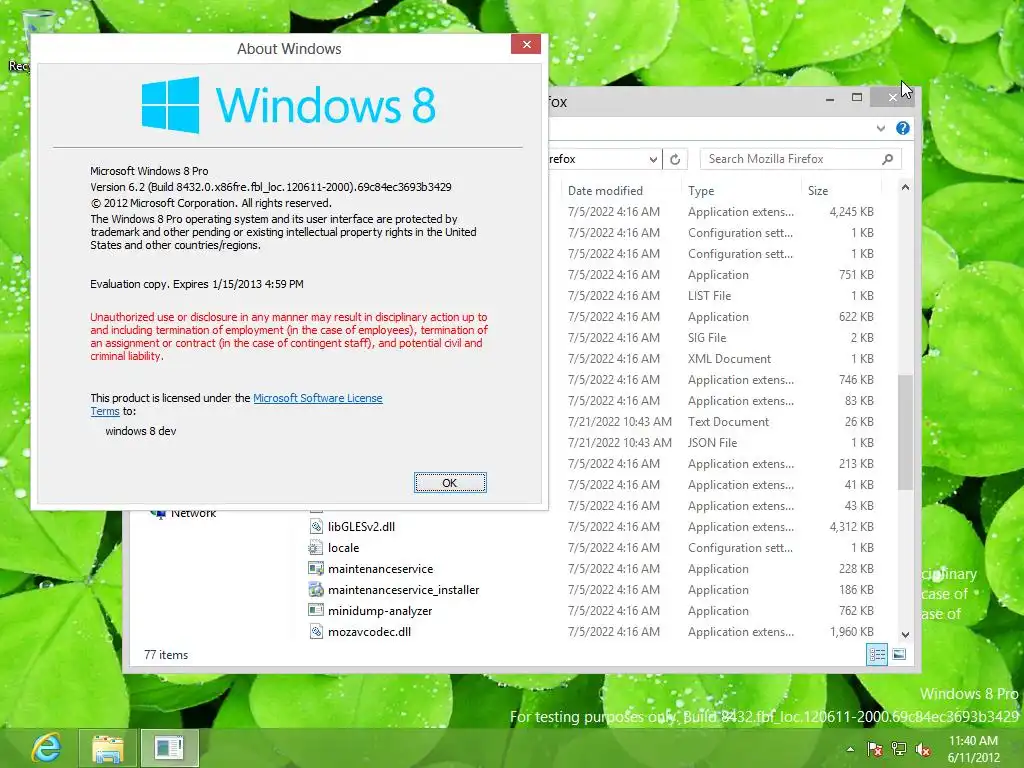Viewport: 1024px width, 768px height.
Task: Open File Explorer from taskbar
Action: [108, 748]
